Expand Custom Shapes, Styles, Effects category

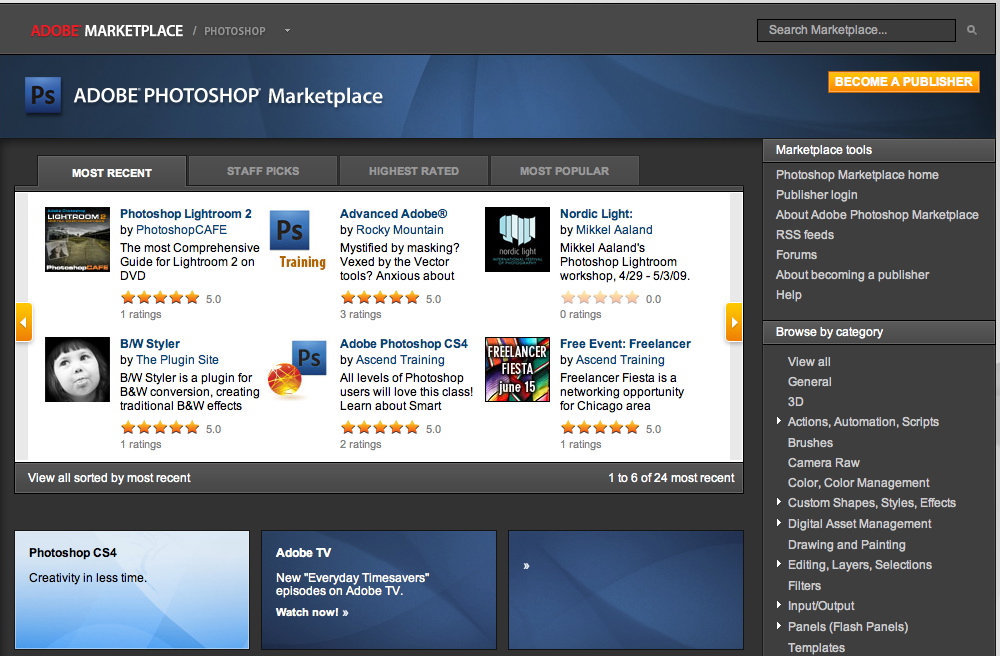click(779, 502)
